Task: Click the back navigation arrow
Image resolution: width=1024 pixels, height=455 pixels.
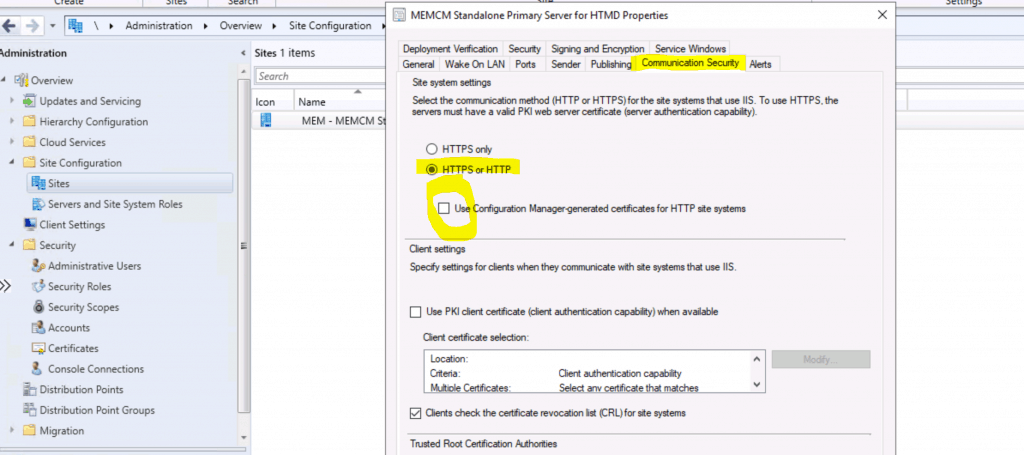Action: tap(9, 26)
